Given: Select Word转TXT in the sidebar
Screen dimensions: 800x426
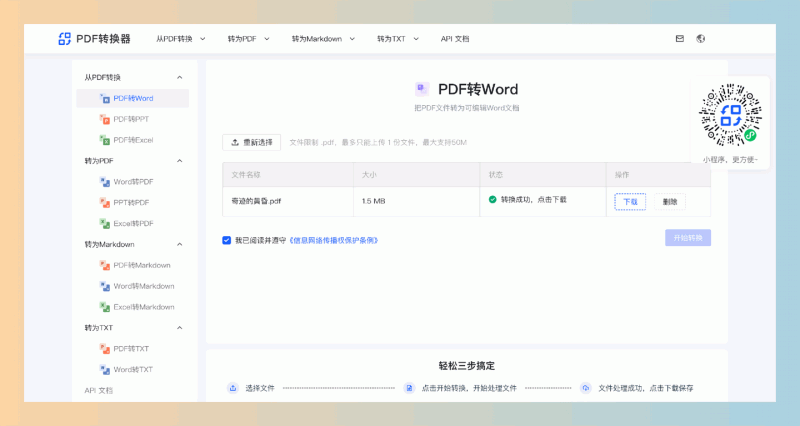Looking at the screenshot, I should (x=133, y=370).
